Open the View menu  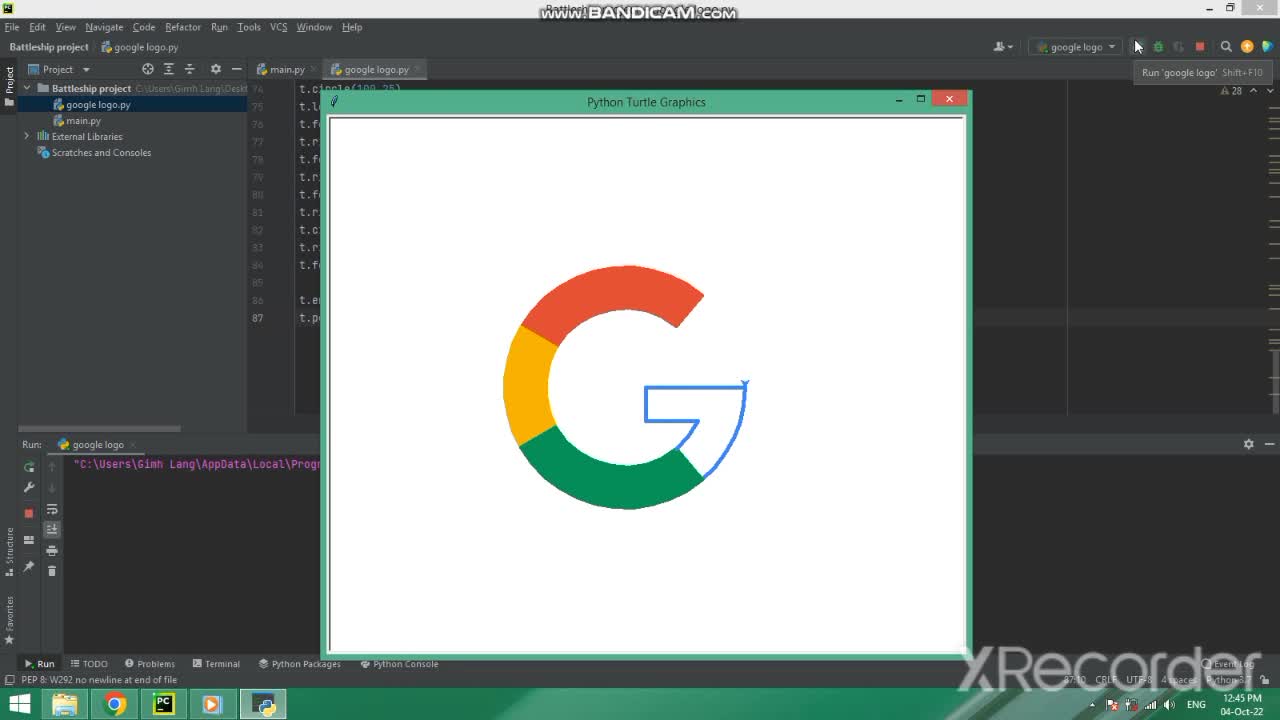(x=66, y=27)
